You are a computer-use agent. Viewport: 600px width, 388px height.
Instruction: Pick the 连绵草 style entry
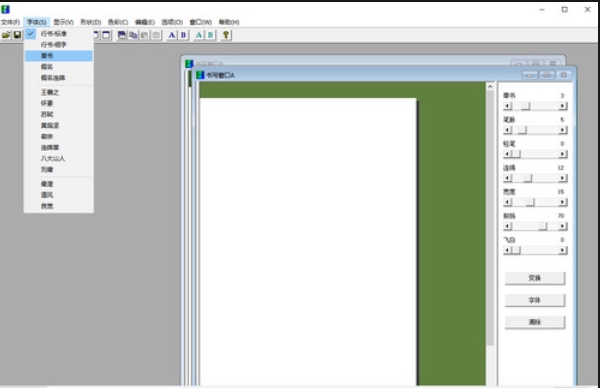click(x=59, y=147)
